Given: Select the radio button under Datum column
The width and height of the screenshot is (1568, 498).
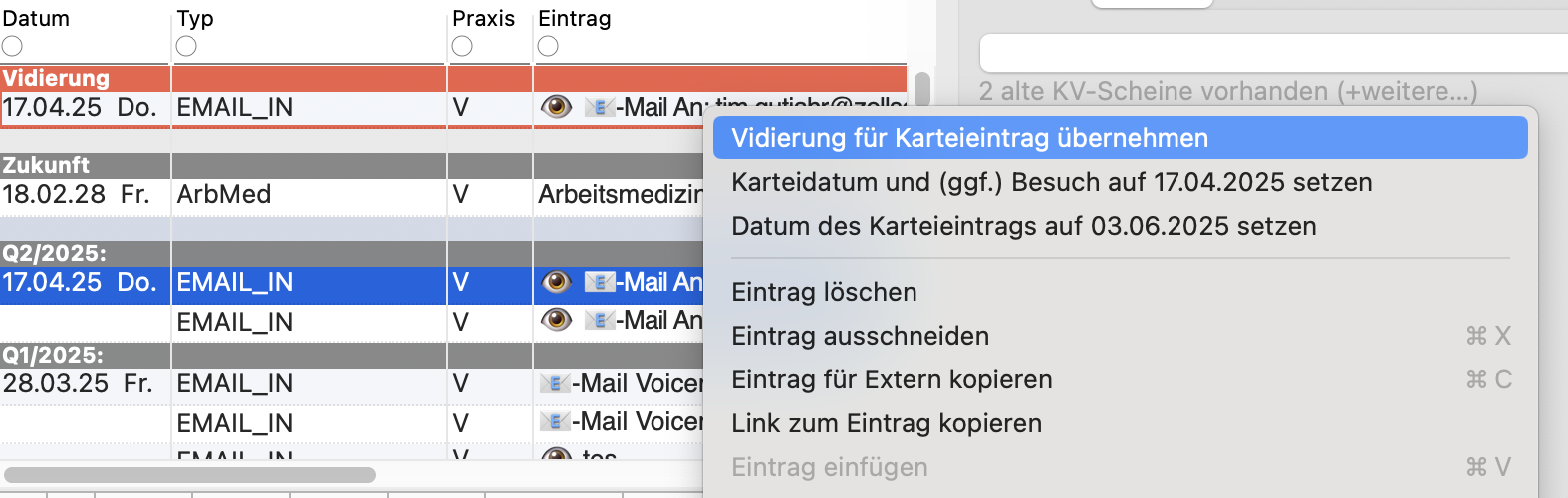Looking at the screenshot, I should pos(12,46).
